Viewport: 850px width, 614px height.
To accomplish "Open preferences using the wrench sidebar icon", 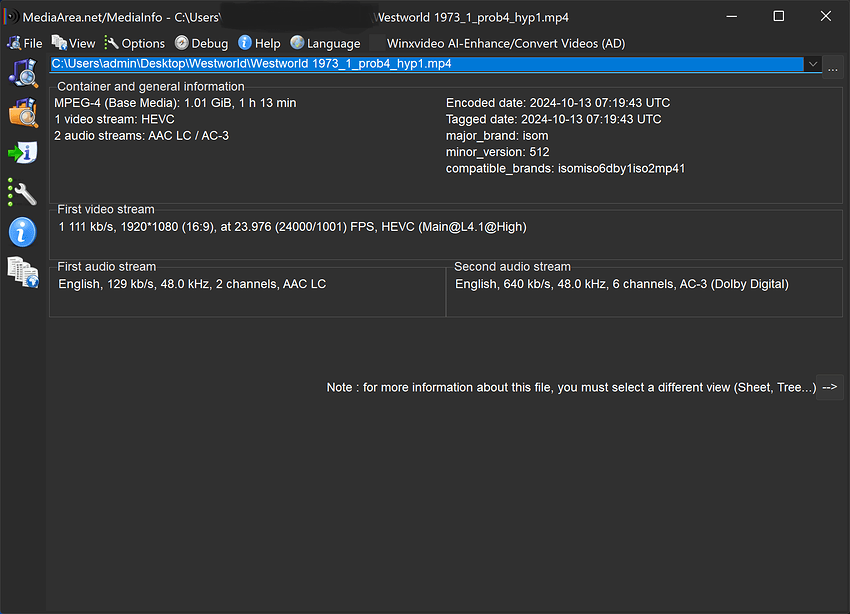I will pyautogui.click(x=21, y=192).
